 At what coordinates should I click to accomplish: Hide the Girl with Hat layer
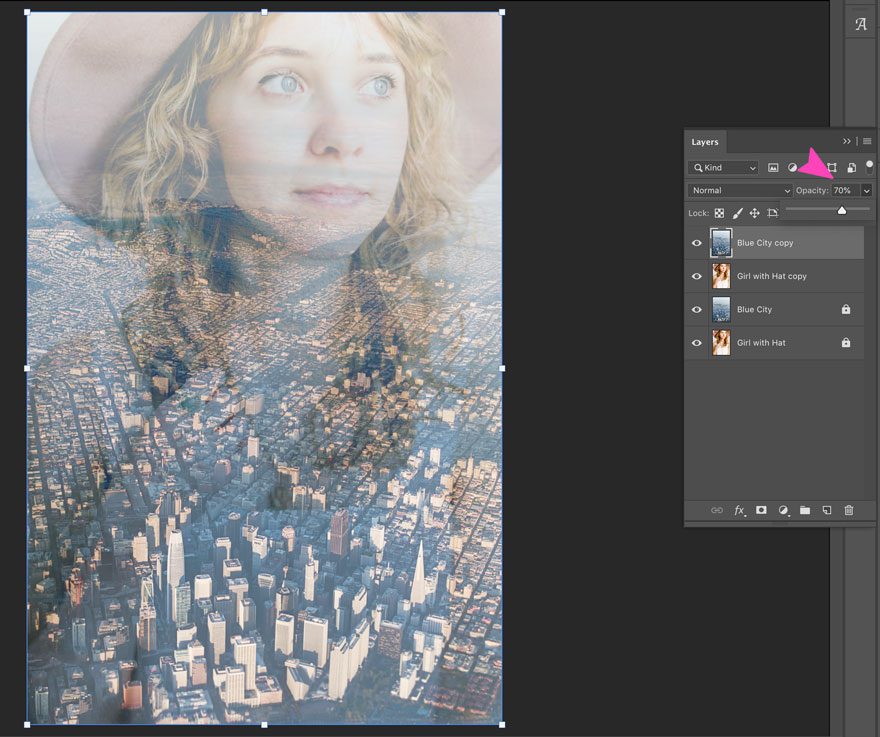click(696, 343)
